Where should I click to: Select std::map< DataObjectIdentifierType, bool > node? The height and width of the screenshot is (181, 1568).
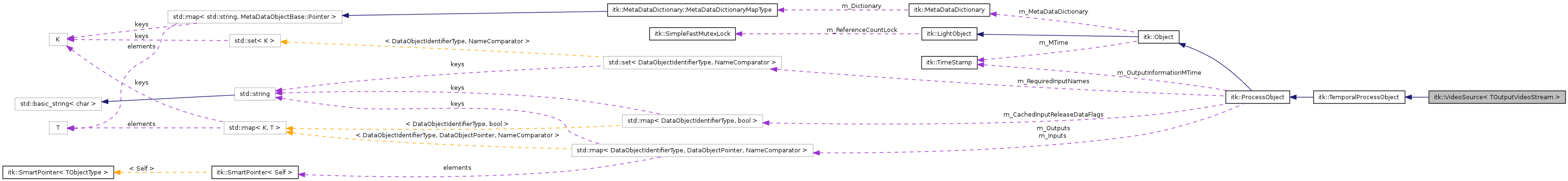(692, 121)
